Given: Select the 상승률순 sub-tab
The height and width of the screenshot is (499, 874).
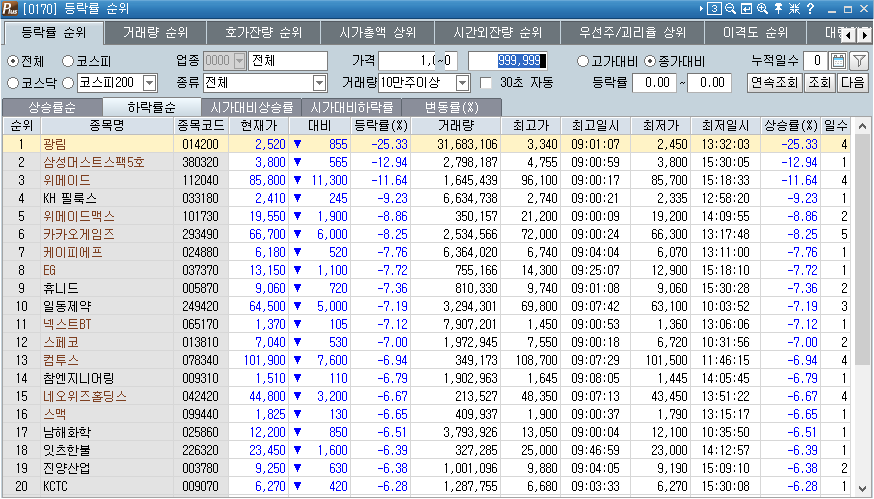Looking at the screenshot, I should 52,107.
